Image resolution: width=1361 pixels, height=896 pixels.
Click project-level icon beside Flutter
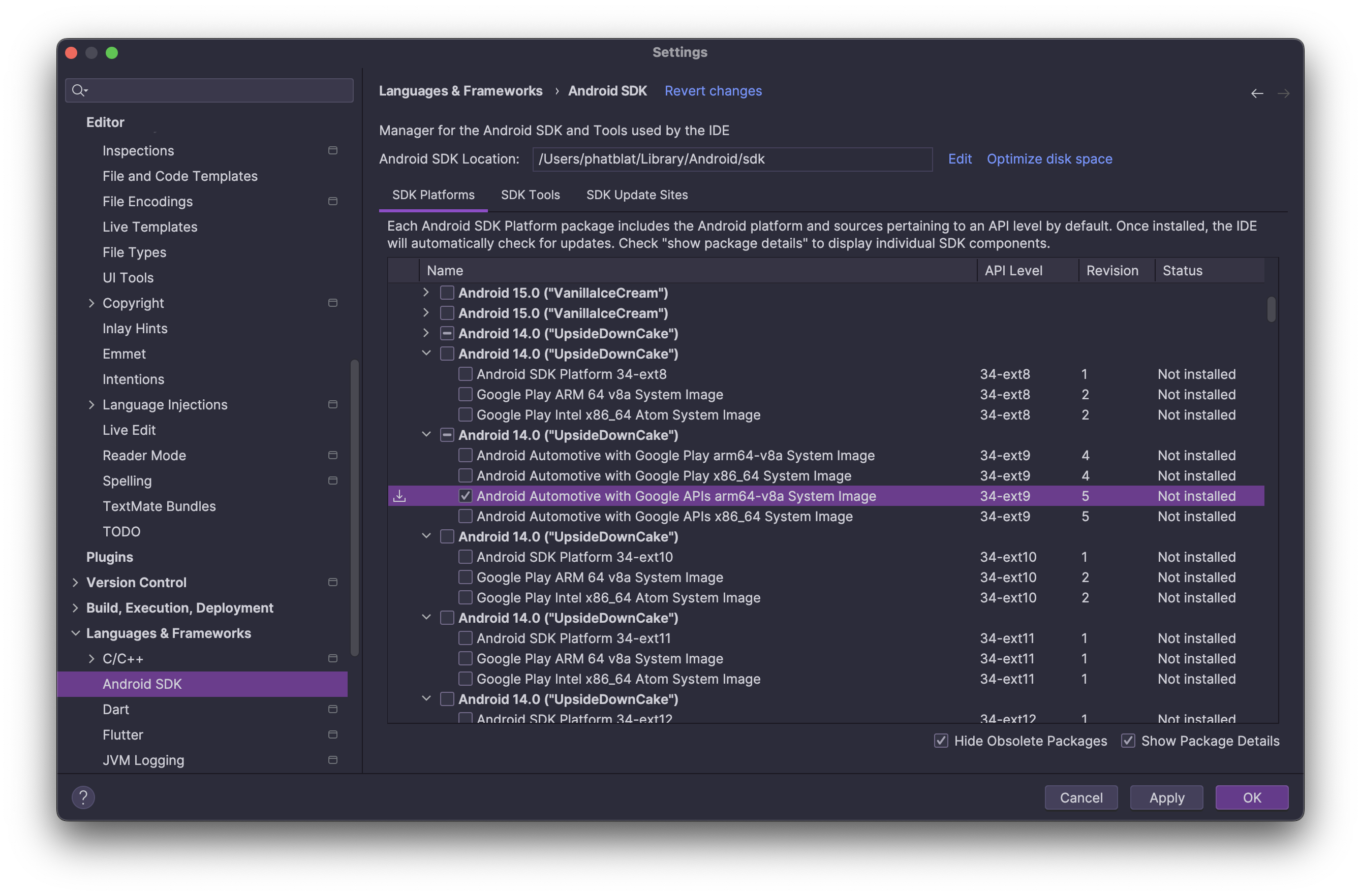click(332, 734)
